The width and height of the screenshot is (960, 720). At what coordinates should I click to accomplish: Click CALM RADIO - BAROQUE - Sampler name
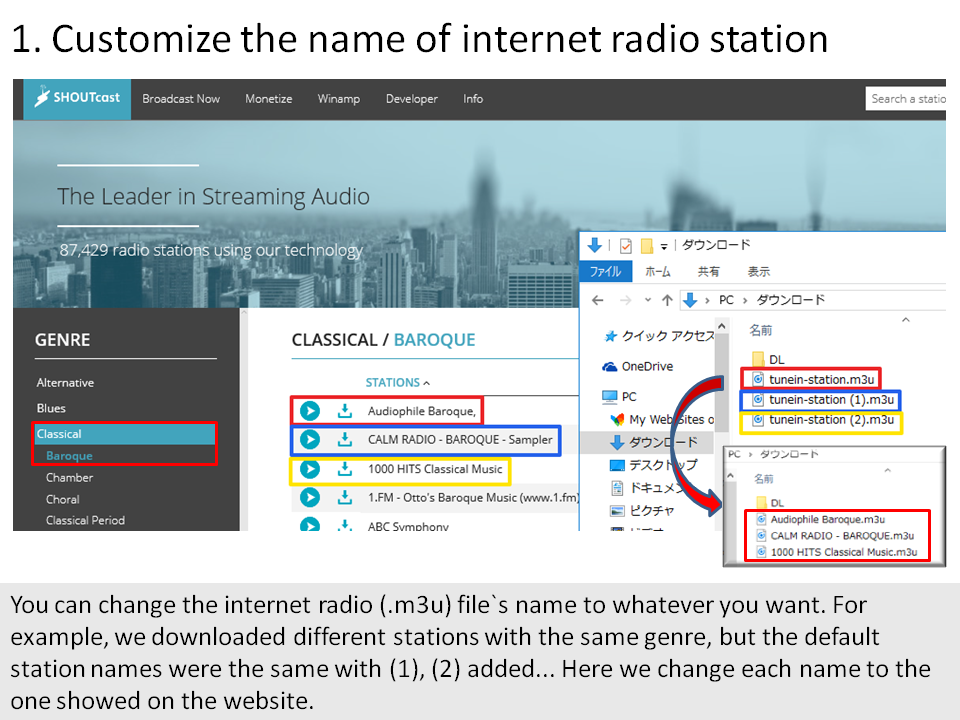[460, 440]
